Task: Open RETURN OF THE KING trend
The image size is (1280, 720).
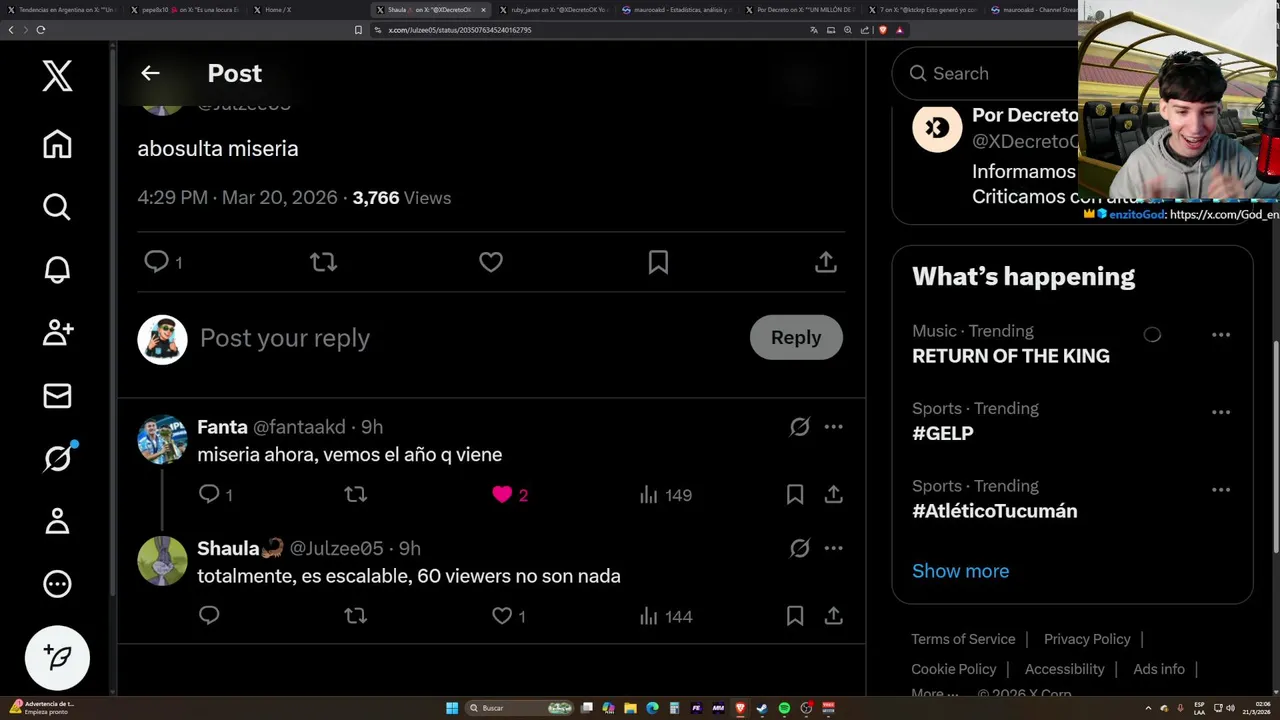Action: 1011,356
